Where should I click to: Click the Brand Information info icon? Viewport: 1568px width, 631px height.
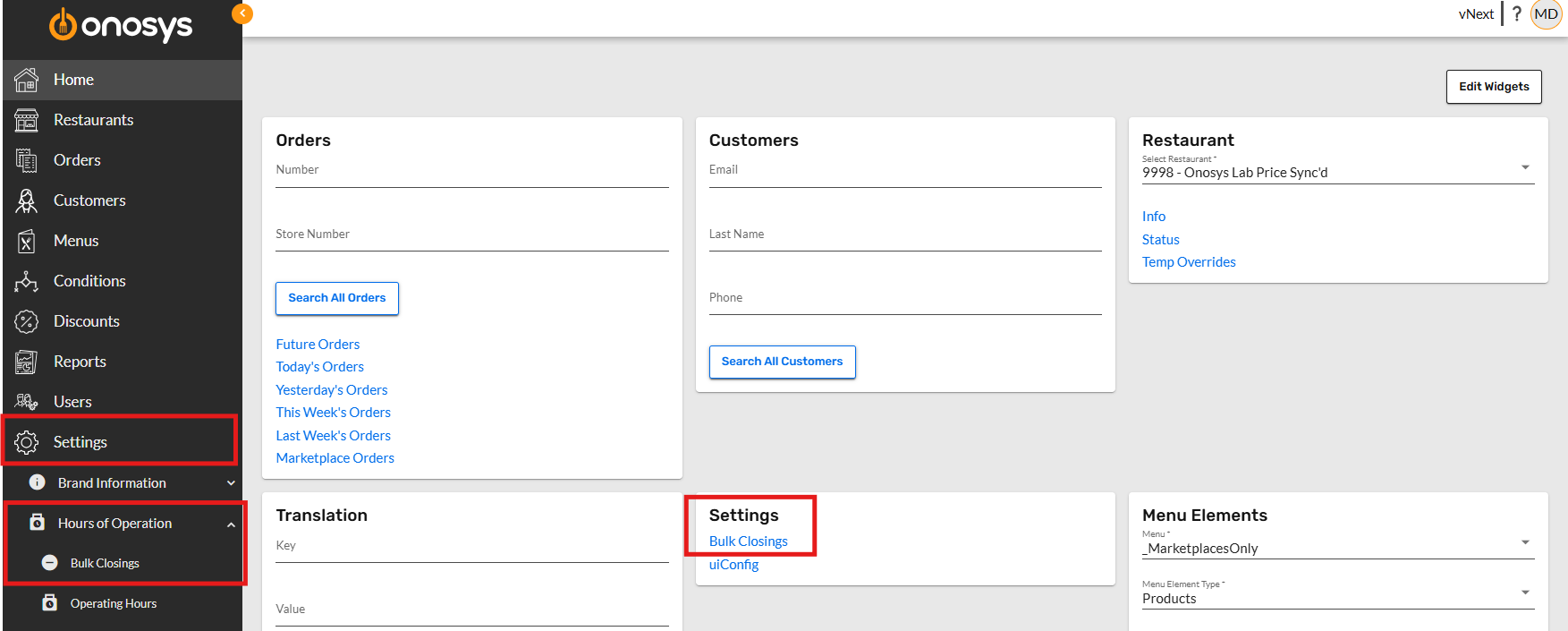pos(38,482)
